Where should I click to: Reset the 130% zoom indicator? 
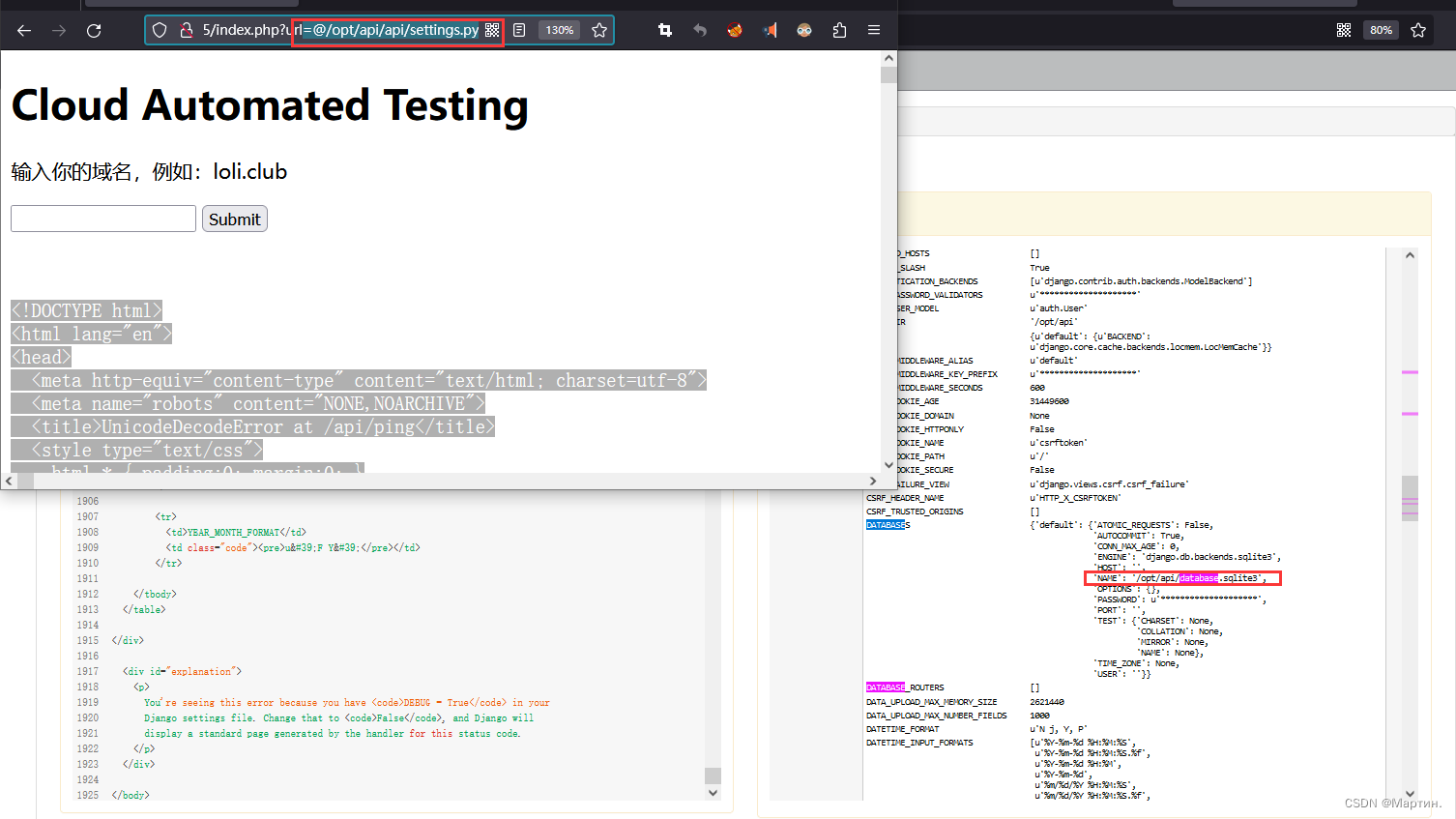[x=559, y=30]
